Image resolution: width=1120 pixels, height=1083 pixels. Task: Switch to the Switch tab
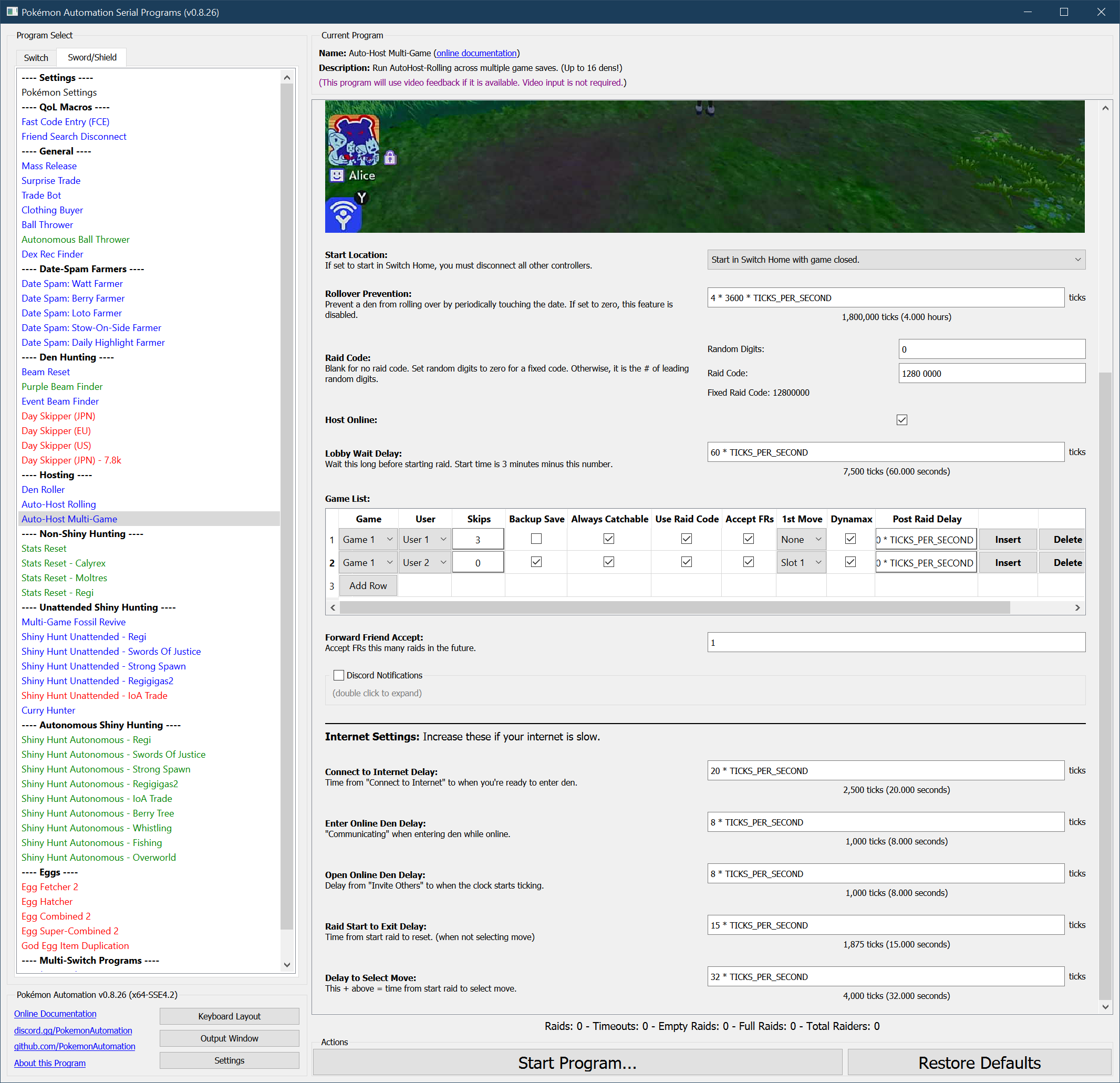click(x=36, y=58)
